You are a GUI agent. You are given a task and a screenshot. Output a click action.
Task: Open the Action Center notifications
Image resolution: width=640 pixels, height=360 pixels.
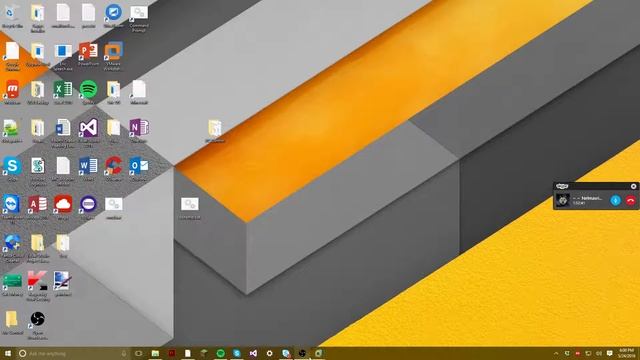(609, 353)
